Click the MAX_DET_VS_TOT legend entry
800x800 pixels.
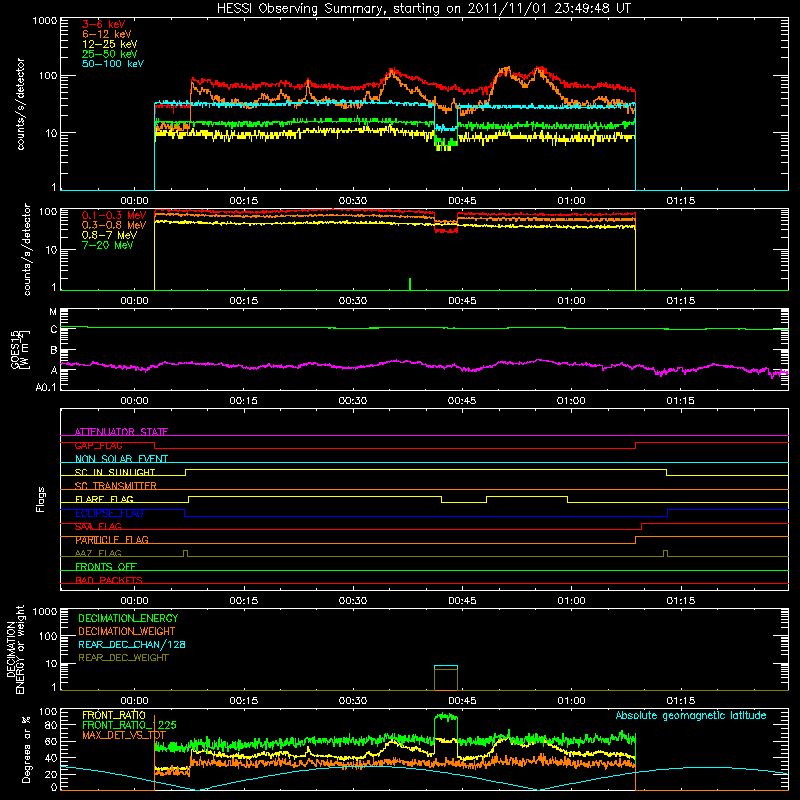pos(124,735)
